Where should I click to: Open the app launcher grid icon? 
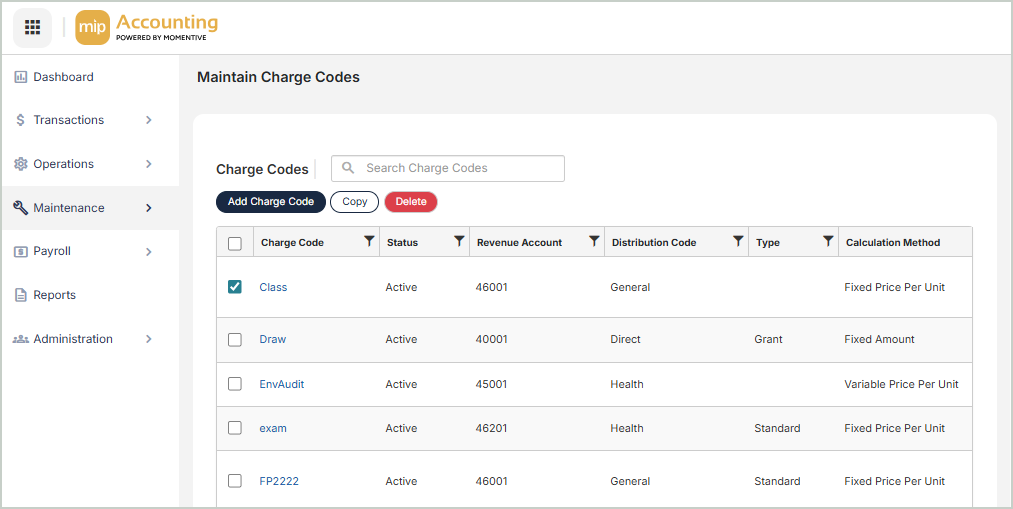(32, 27)
